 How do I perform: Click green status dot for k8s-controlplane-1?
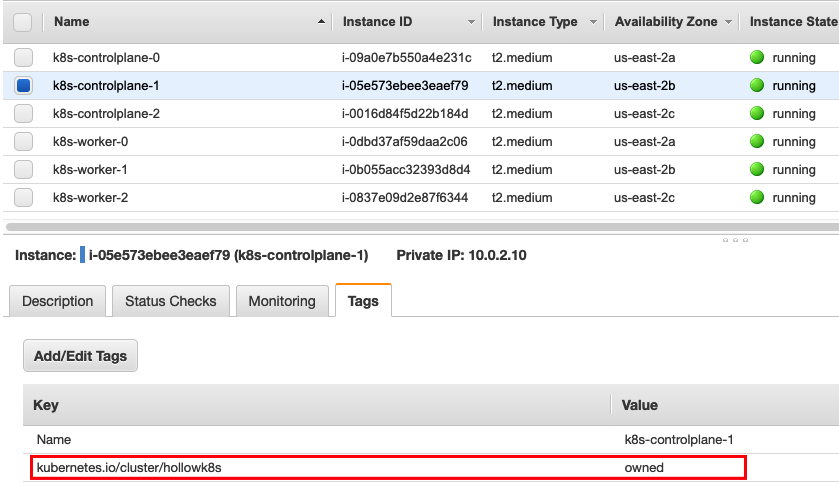(x=757, y=86)
